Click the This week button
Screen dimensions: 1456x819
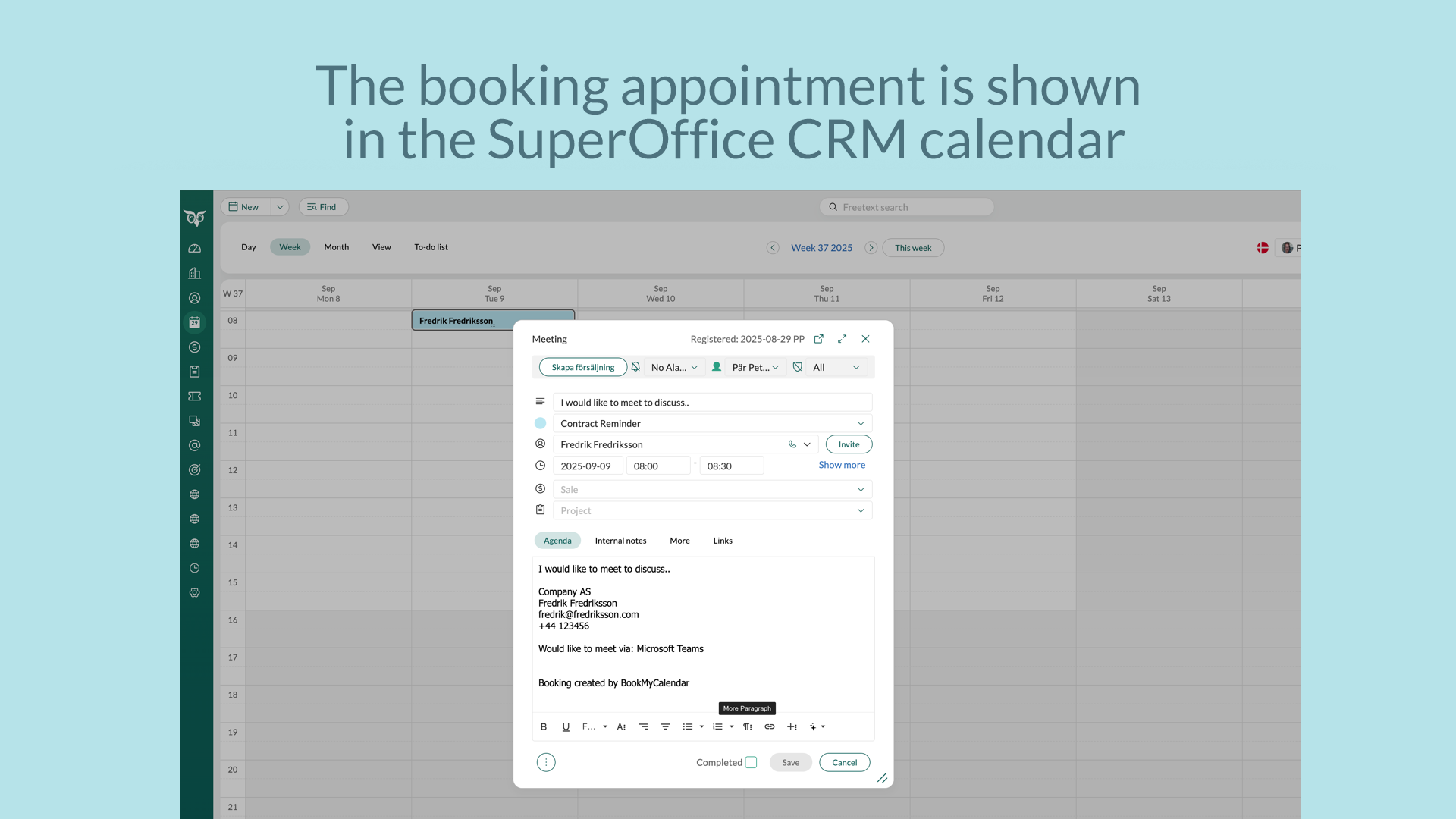click(x=913, y=248)
